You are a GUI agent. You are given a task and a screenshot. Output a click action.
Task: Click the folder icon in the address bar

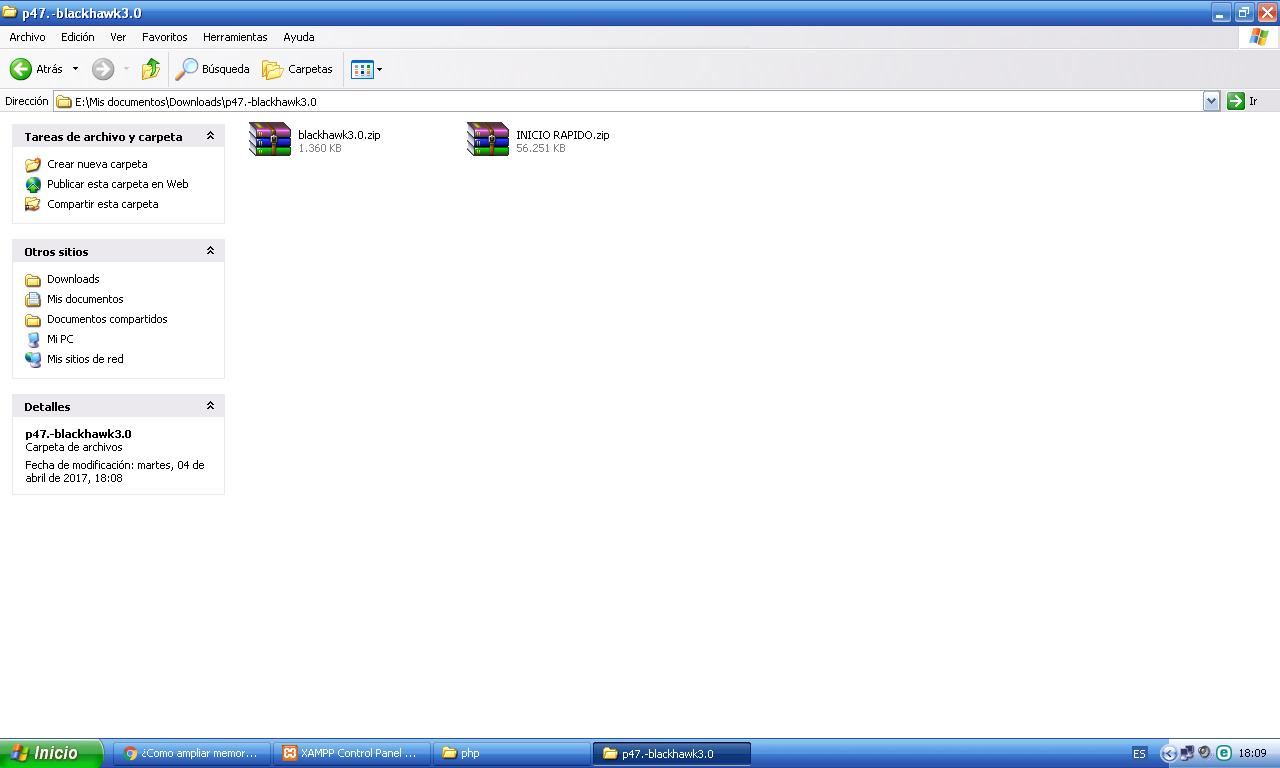64,101
